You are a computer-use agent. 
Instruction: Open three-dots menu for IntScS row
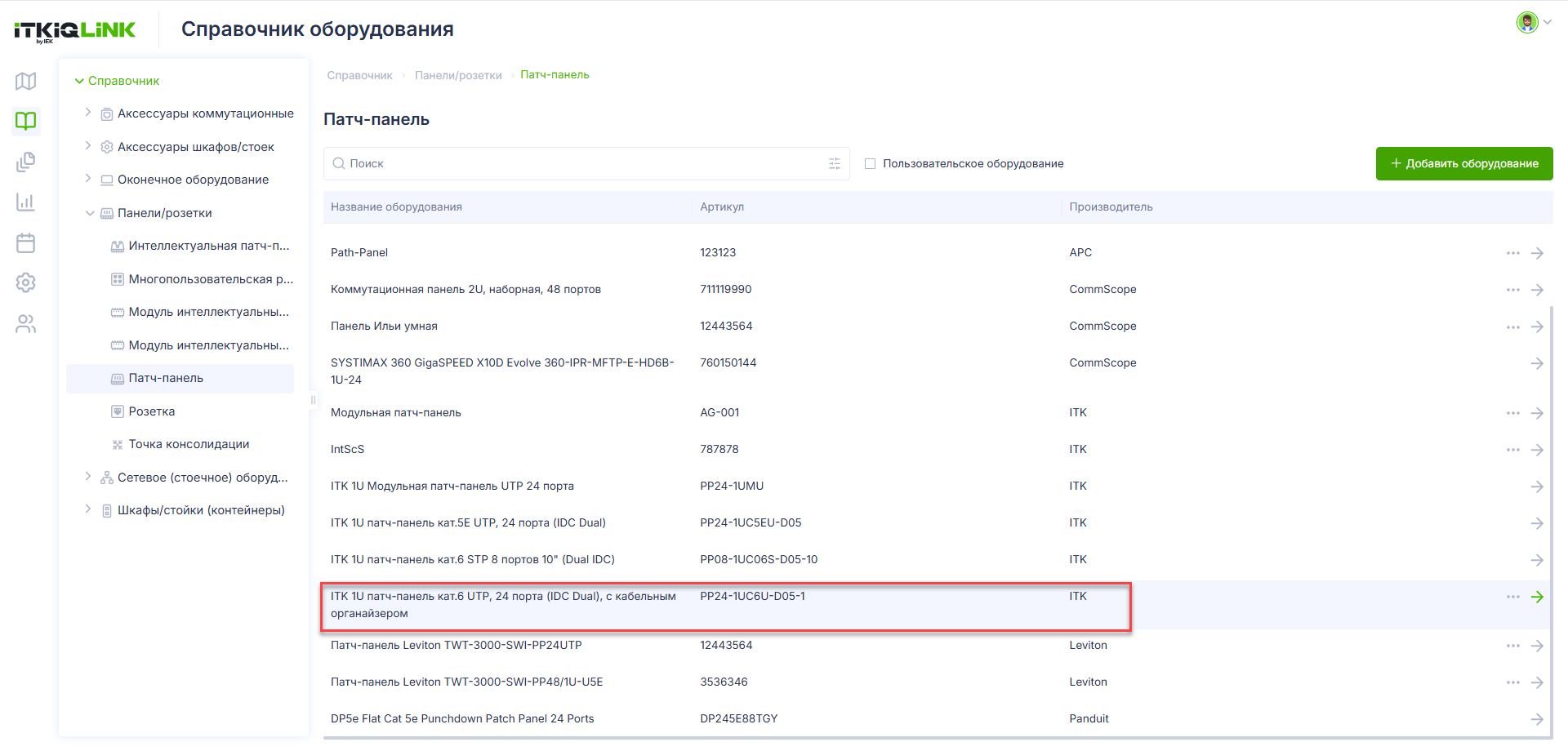(x=1513, y=450)
